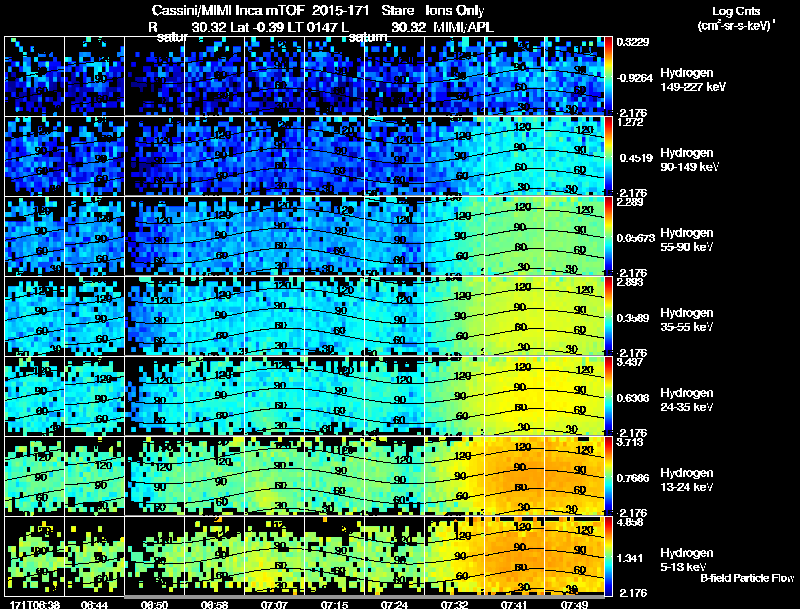
Task: Click the Hydrogen 35-55 keV row label
Action: point(687,320)
